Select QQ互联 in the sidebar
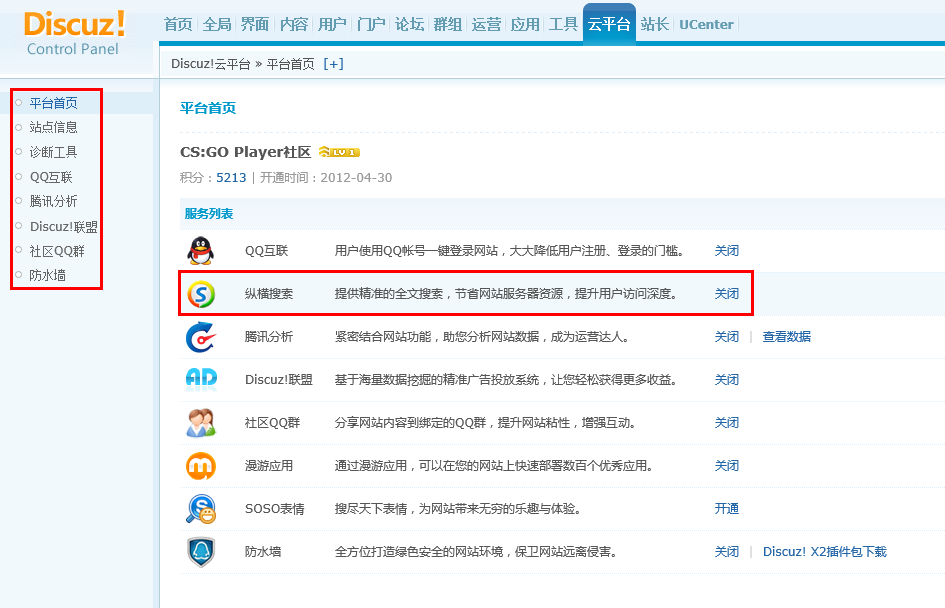The height and width of the screenshot is (608, 945). tap(51, 177)
